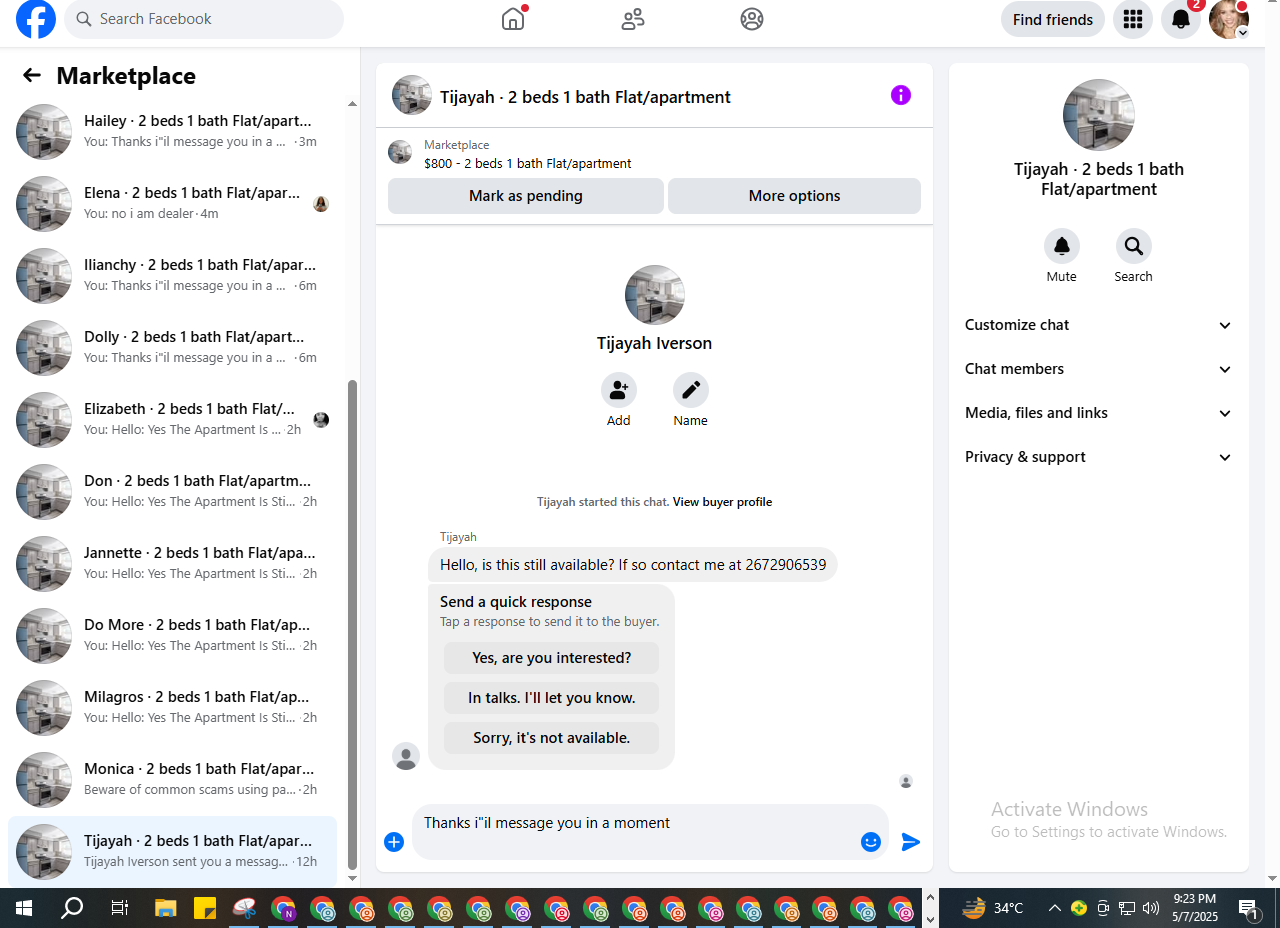This screenshot has height=928, width=1280.
Task: Click the listing thumbnail in chat header
Action: click(412, 95)
